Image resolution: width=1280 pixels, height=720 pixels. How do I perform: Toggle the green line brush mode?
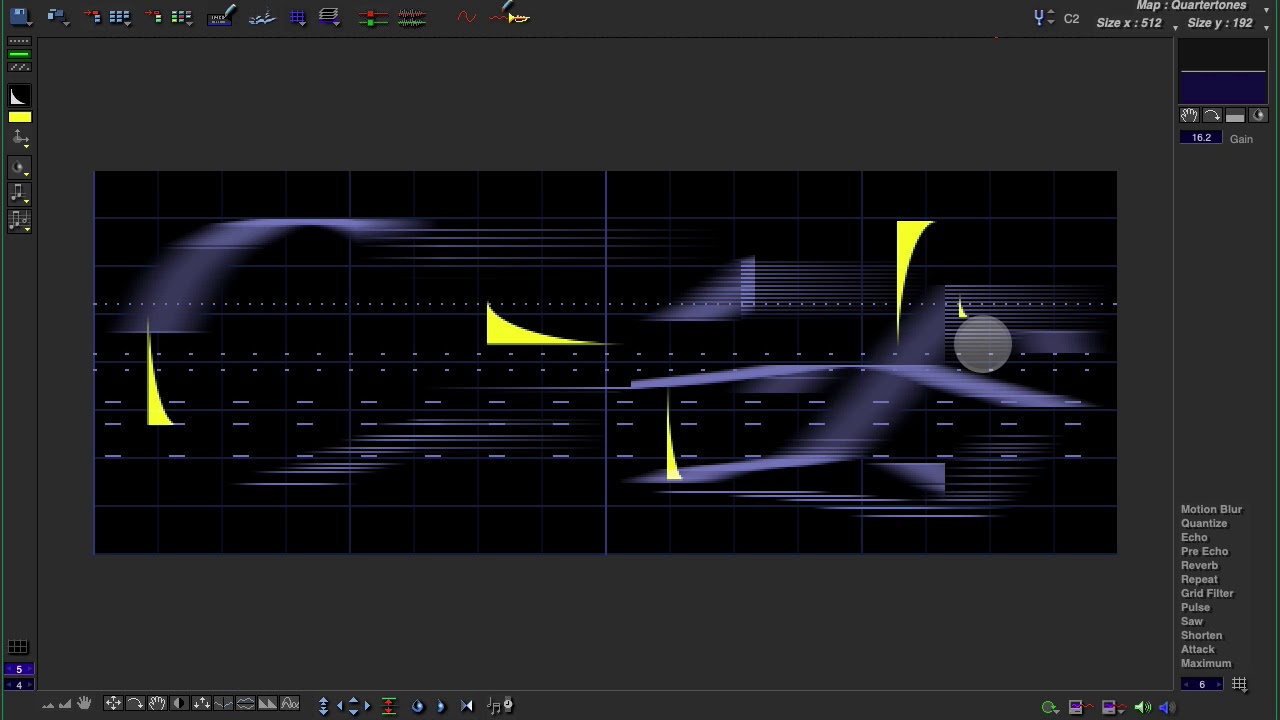19,54
